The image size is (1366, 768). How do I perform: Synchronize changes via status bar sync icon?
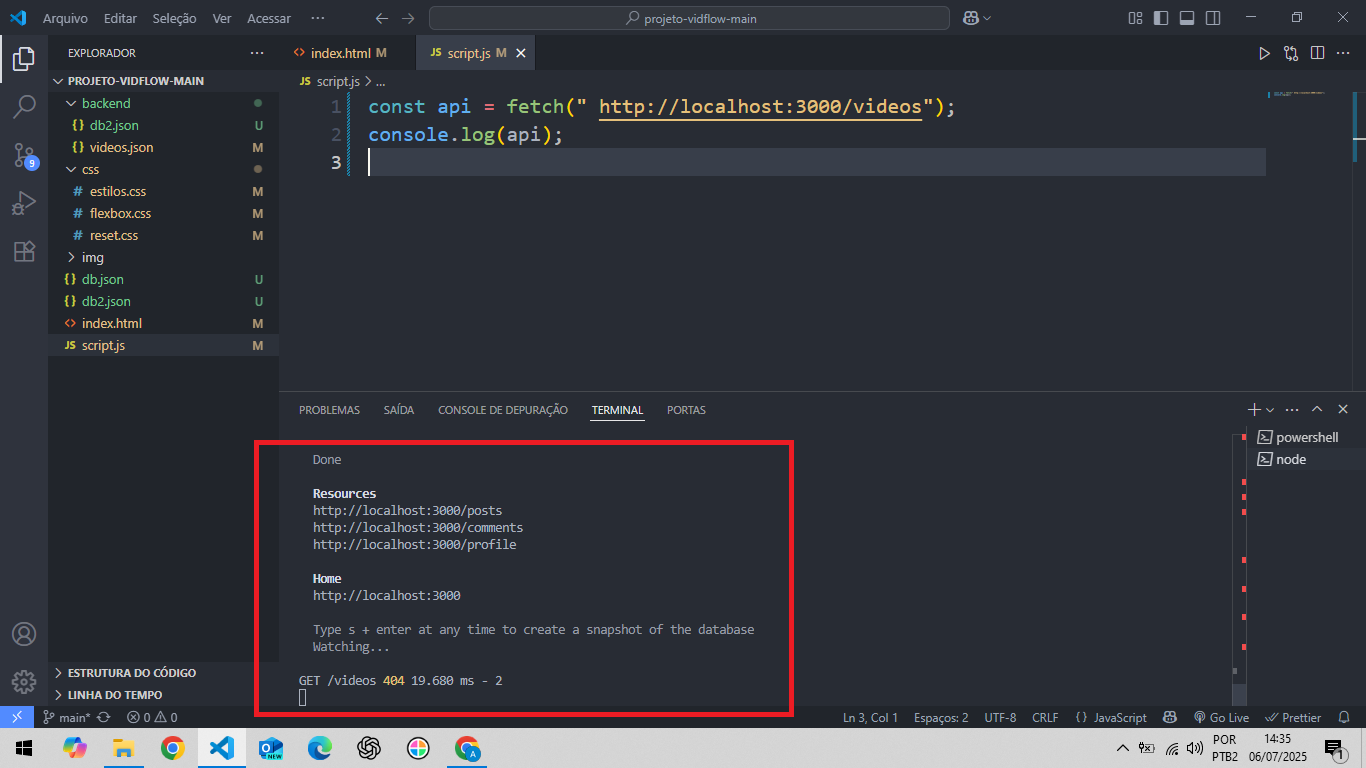click(103, 717)
